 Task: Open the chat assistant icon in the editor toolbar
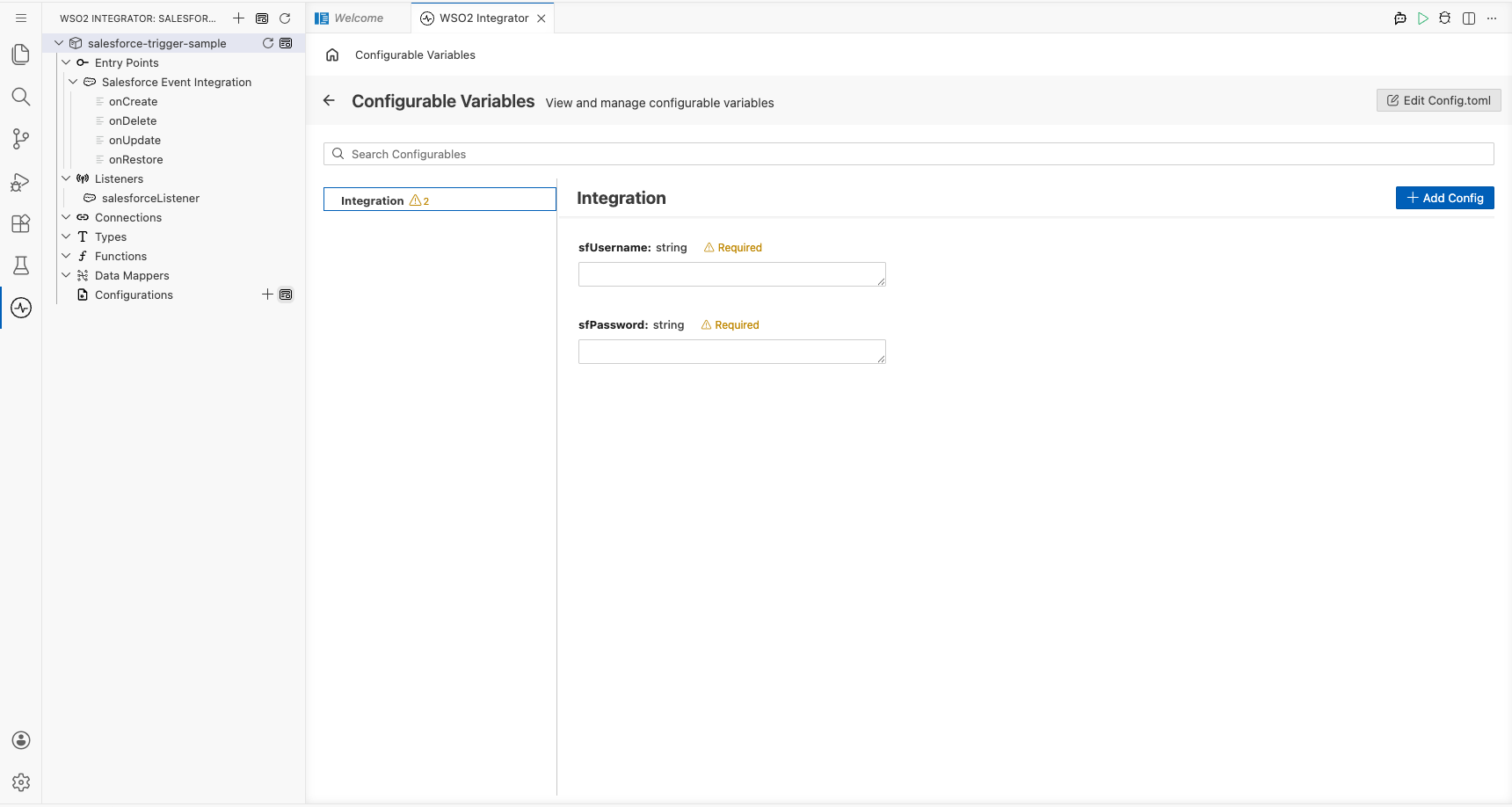(x=1400, y=18)
